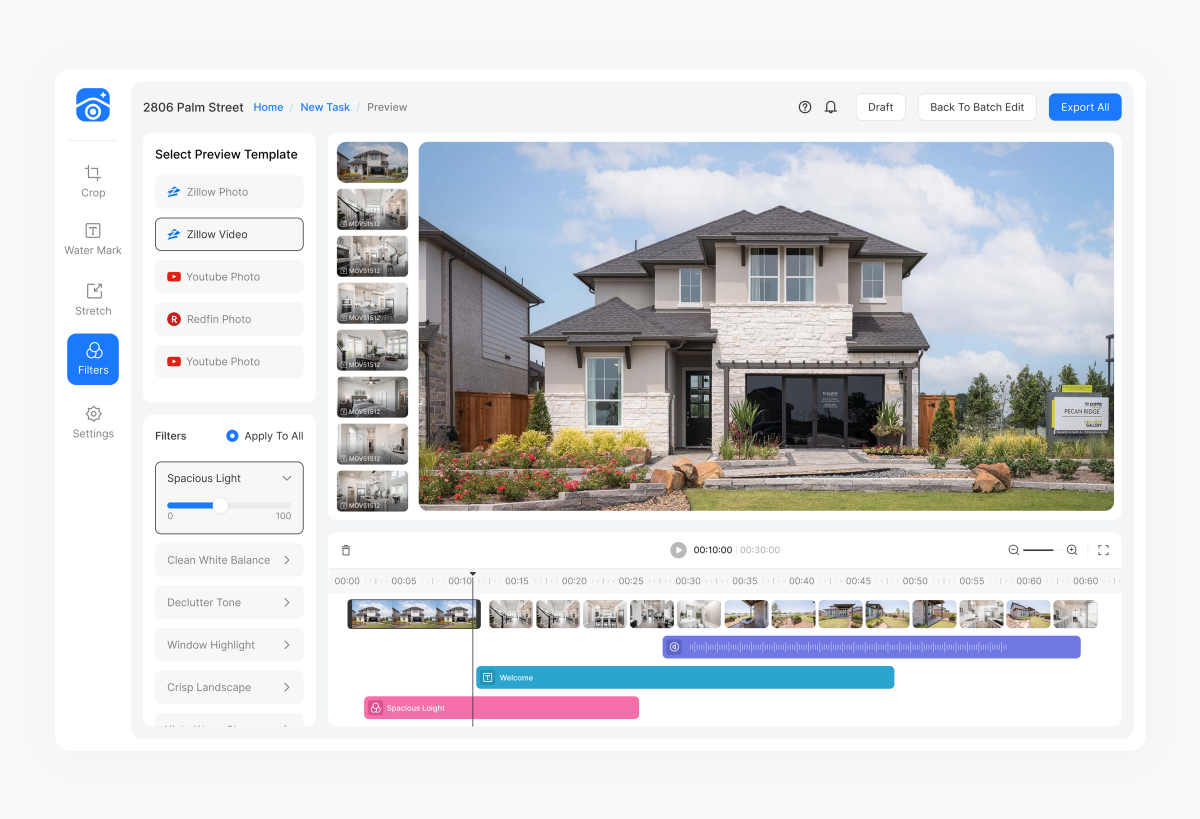This screenshot has width=1200, height=819.
Task: Adjust the Spacious Light intensity slider
Action: tap(220, 505)
